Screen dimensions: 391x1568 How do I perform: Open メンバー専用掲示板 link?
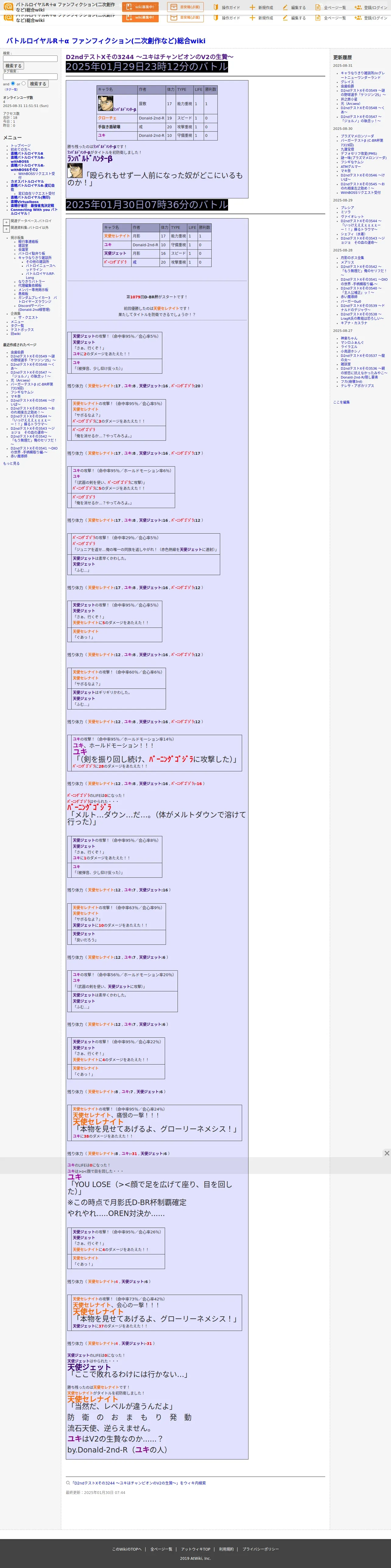(x=33, y=290)
